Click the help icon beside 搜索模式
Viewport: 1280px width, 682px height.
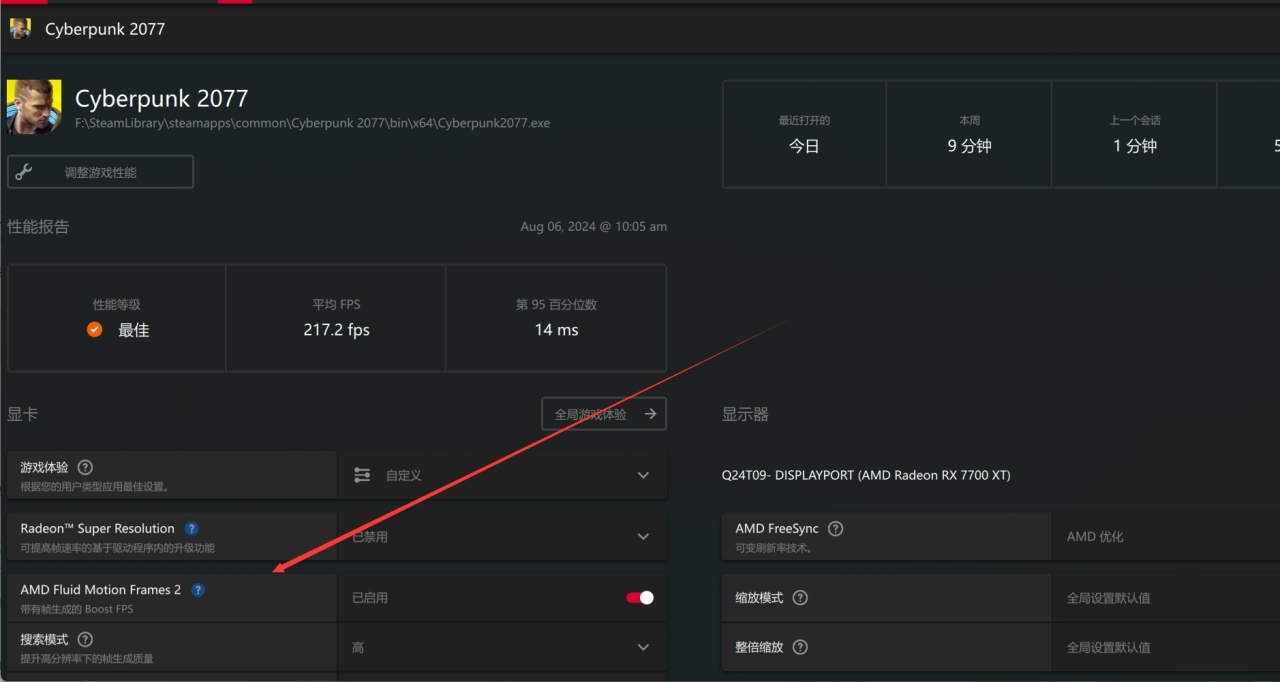point(85,639)
